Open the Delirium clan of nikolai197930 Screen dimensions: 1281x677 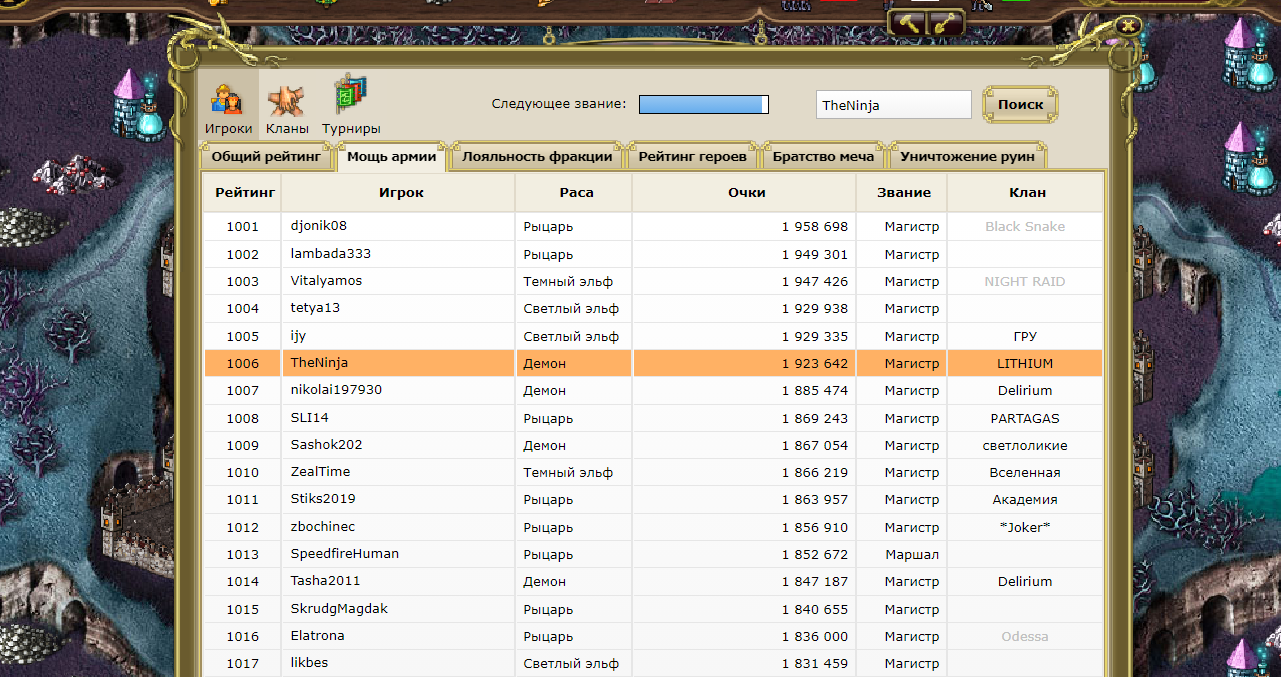1024,391
